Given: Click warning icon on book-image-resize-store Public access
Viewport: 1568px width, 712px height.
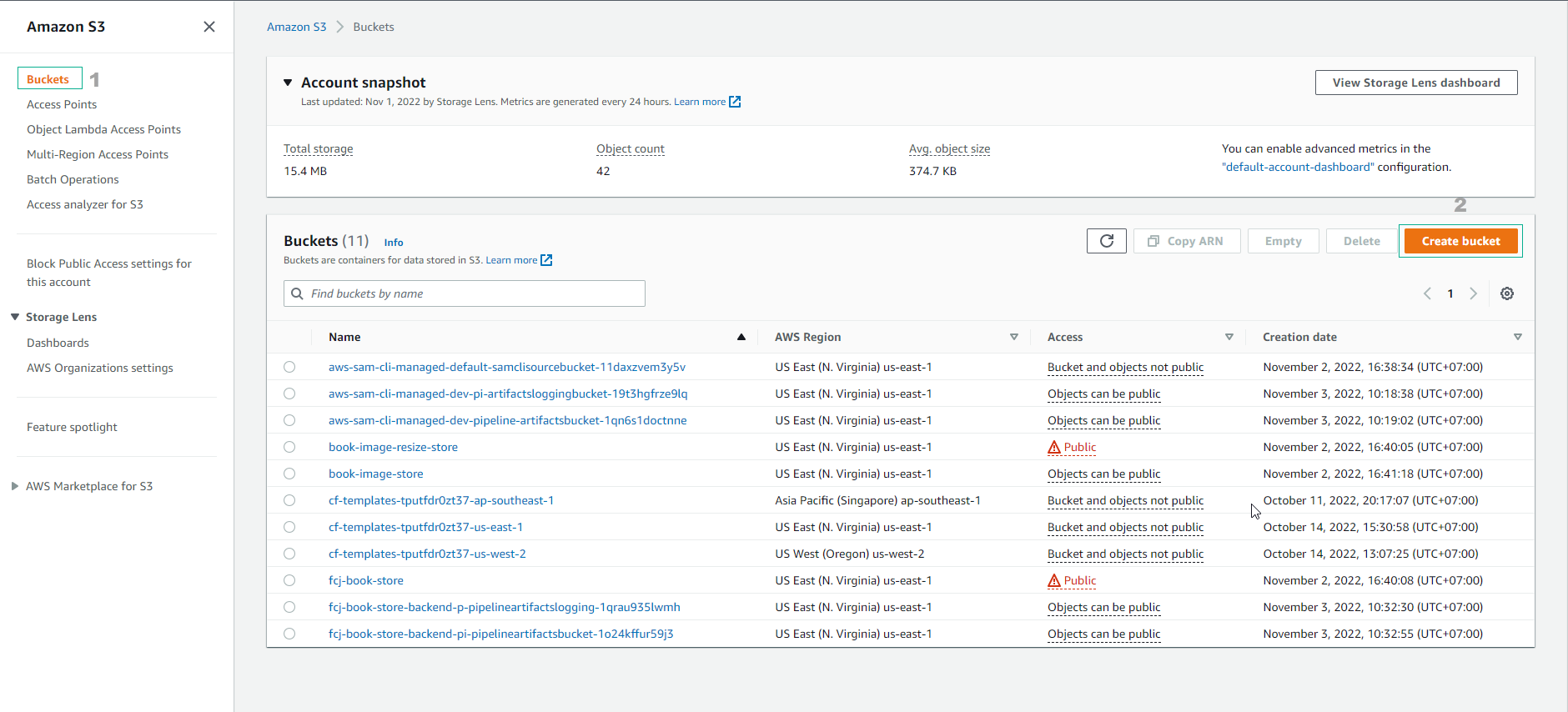Looking at the screenshot, I should [x=1054, y=447].
